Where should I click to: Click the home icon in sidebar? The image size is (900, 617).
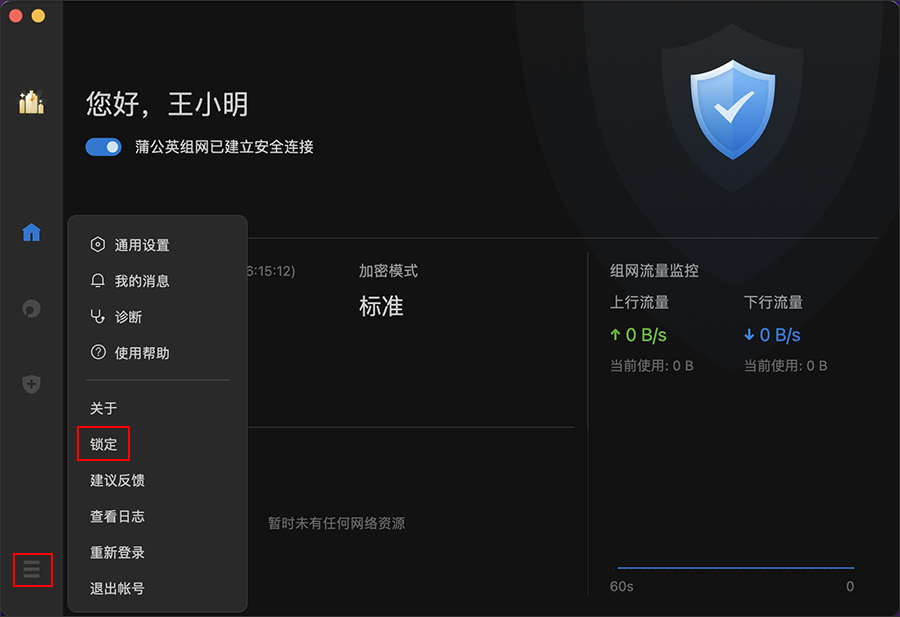[31, 232]
